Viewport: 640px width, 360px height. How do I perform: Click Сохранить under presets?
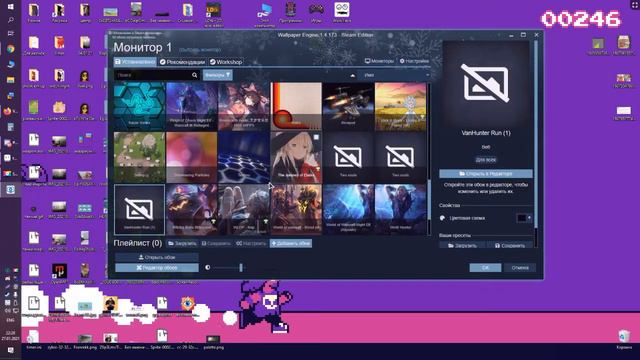509,245
